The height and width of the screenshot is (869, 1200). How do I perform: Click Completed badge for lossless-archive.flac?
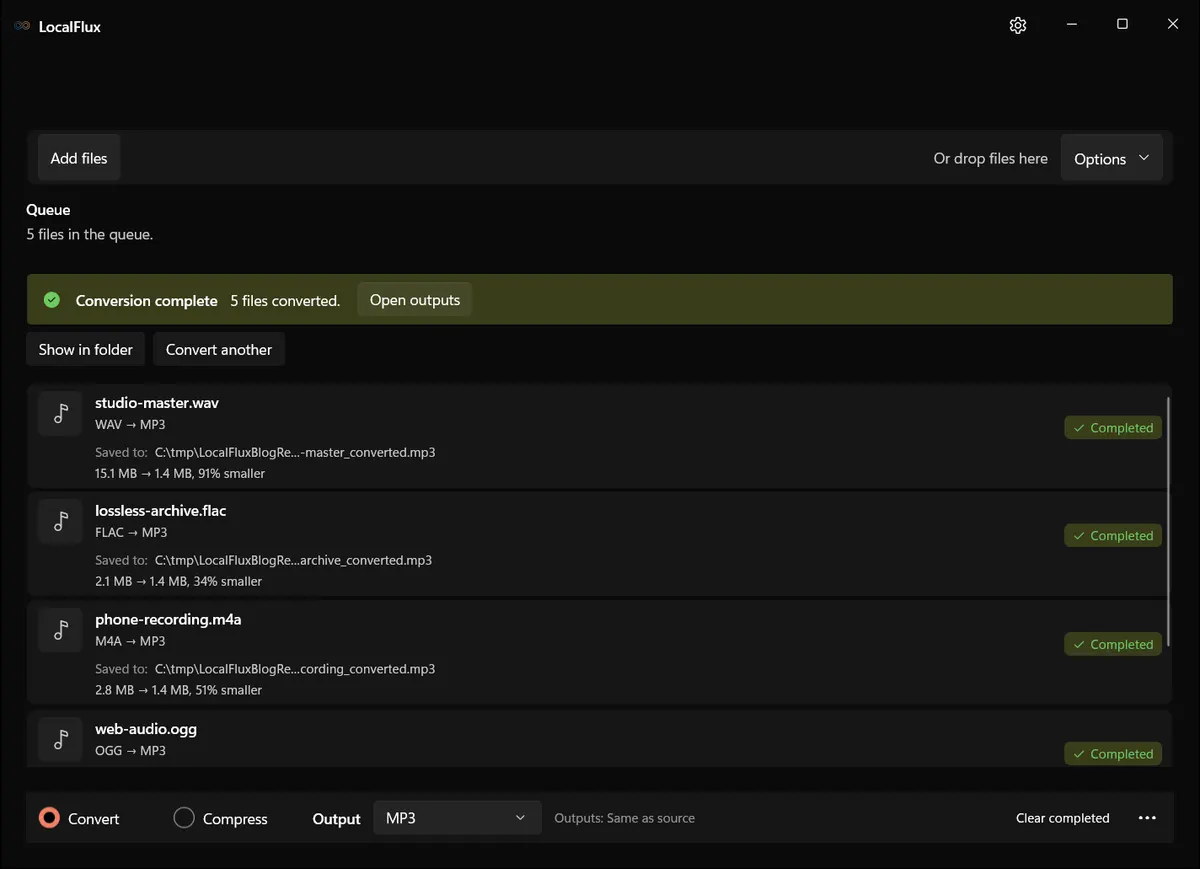pyautogui.click(x=1113, y=536)
